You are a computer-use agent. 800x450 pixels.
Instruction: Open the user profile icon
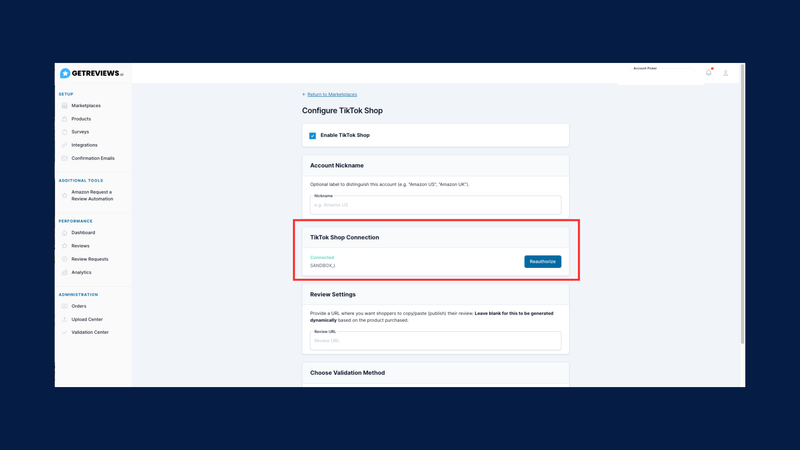click(726, 73)
